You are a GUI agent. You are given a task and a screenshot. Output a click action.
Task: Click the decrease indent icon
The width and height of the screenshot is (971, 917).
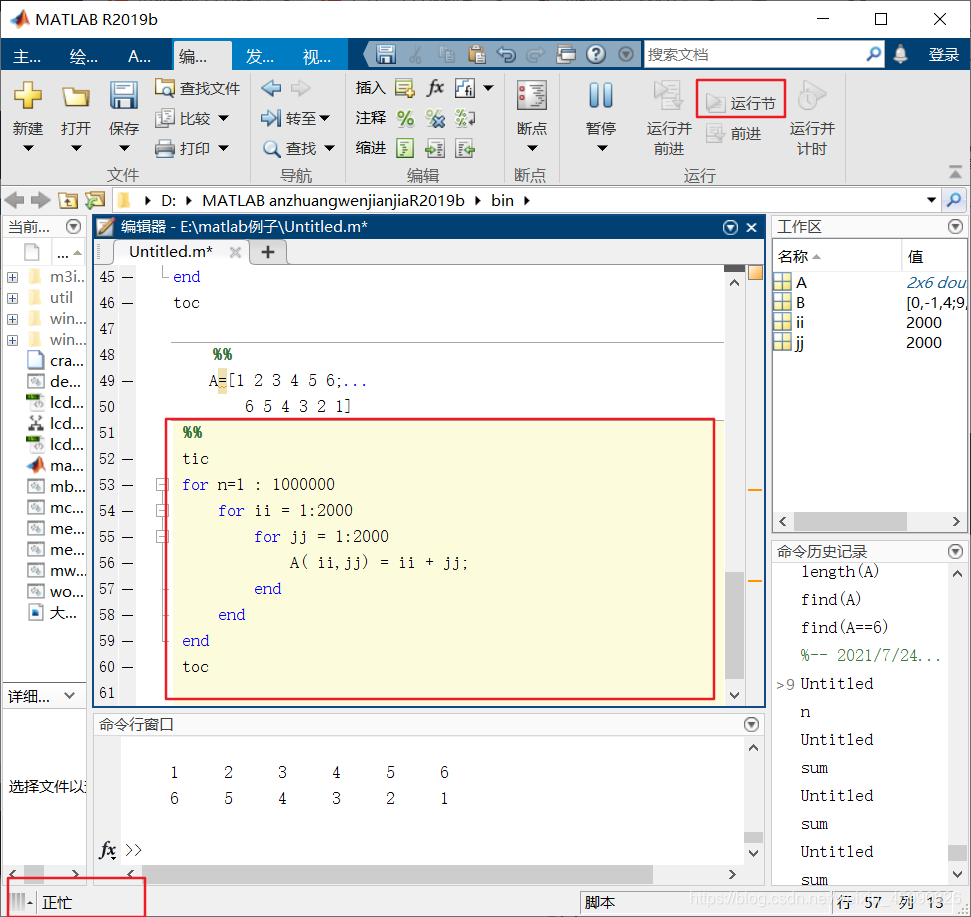pos(465,149)
